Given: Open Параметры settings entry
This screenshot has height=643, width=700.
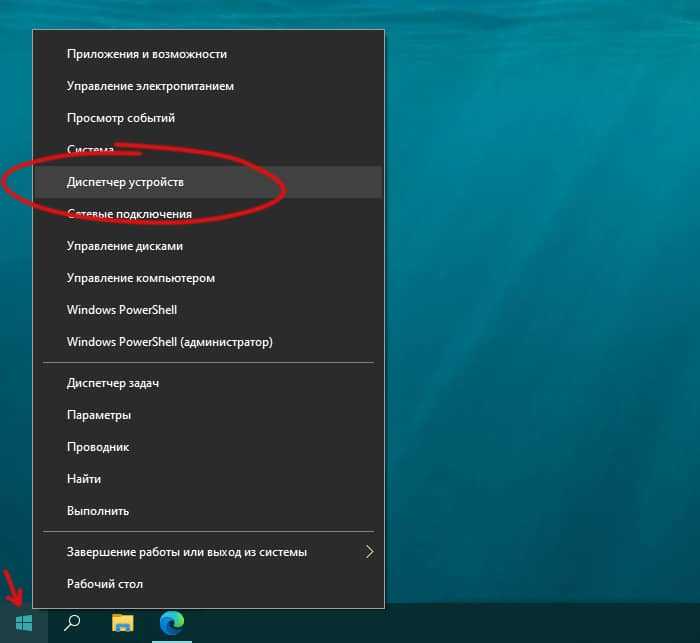Looking at the screenshot, I should (x=208, y=415).
